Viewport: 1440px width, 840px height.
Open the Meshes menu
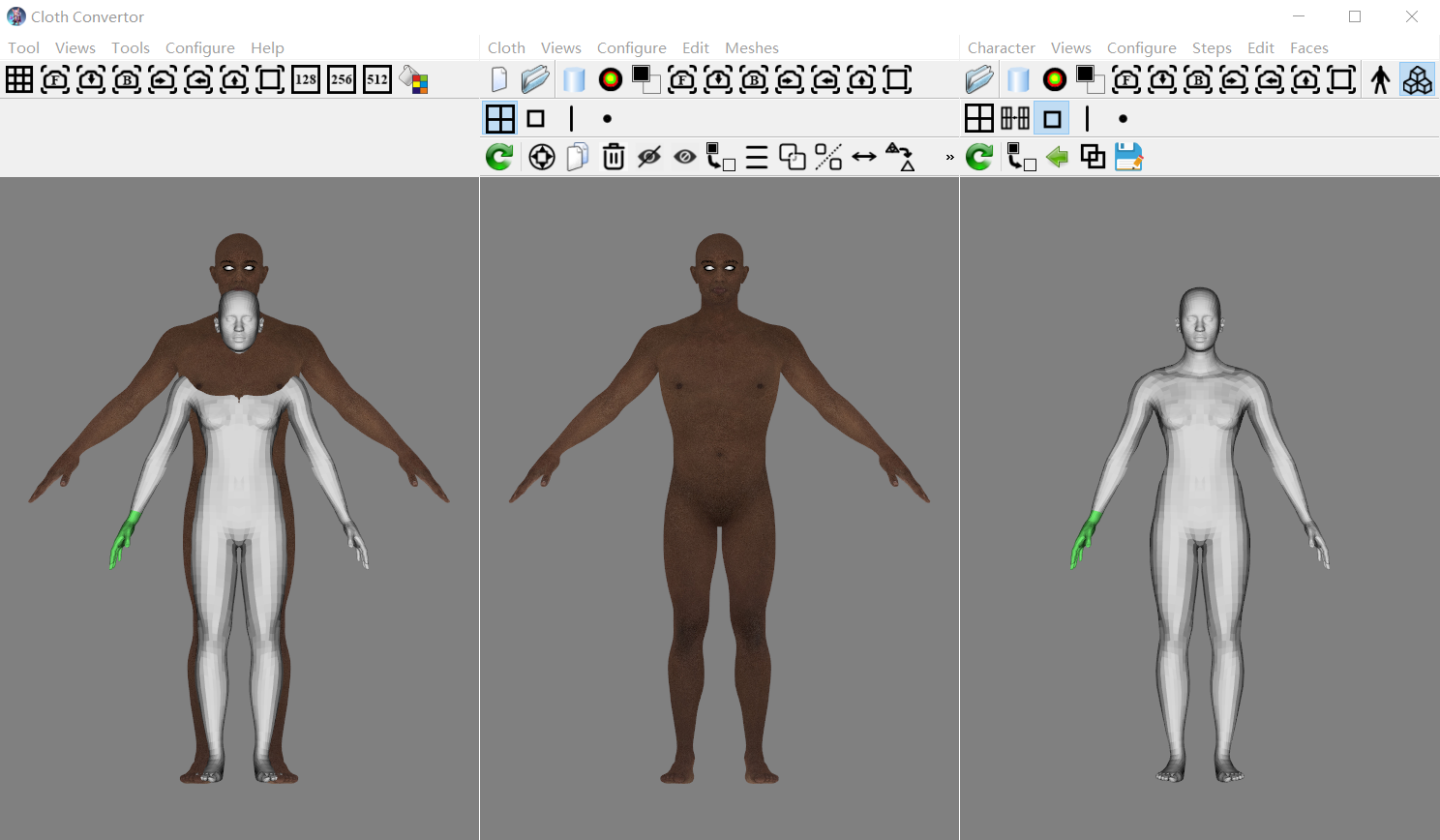(x=751, y=48)
